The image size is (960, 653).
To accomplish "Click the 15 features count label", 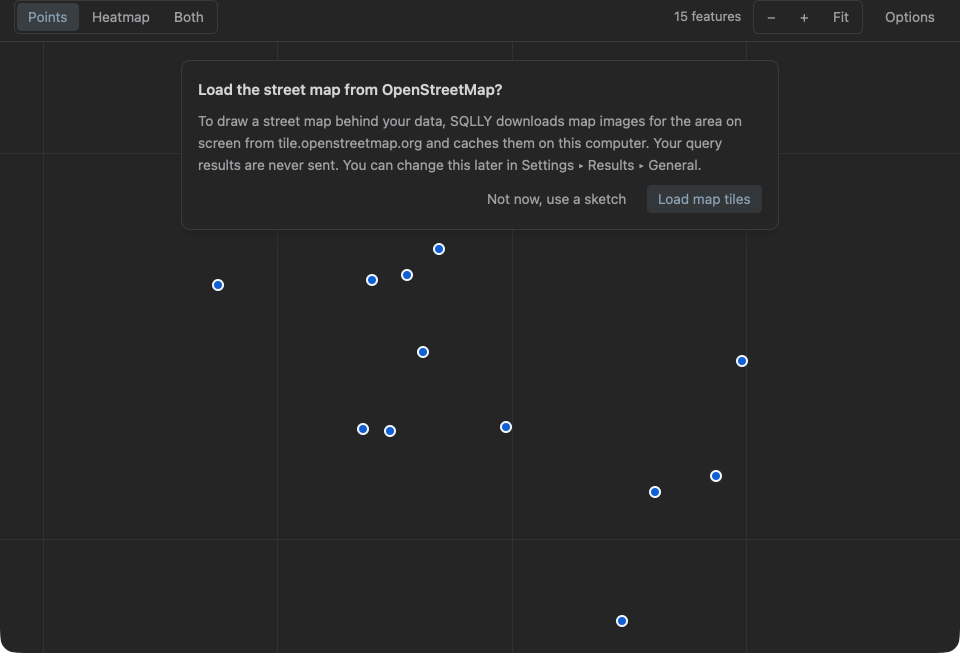I will coord(707,17).
